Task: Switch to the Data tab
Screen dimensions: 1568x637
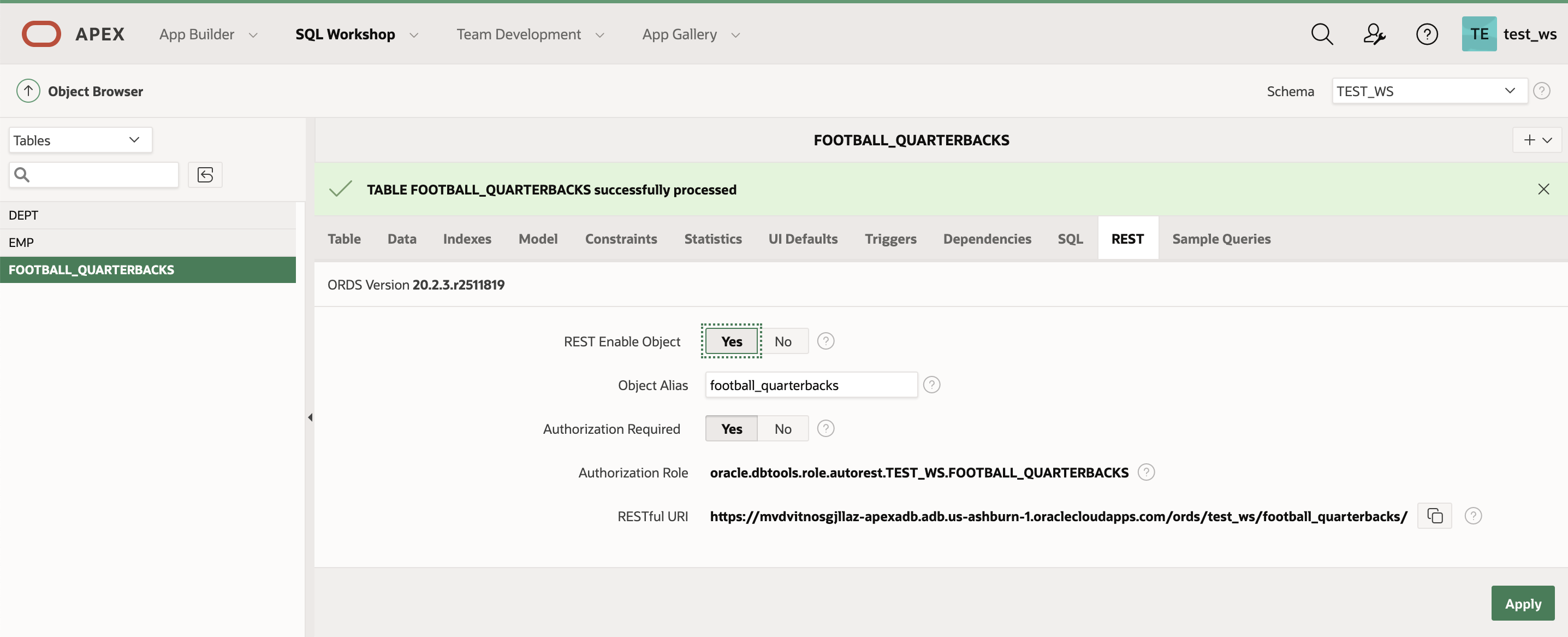Action: pyautogui.click(x=402, y=239)
